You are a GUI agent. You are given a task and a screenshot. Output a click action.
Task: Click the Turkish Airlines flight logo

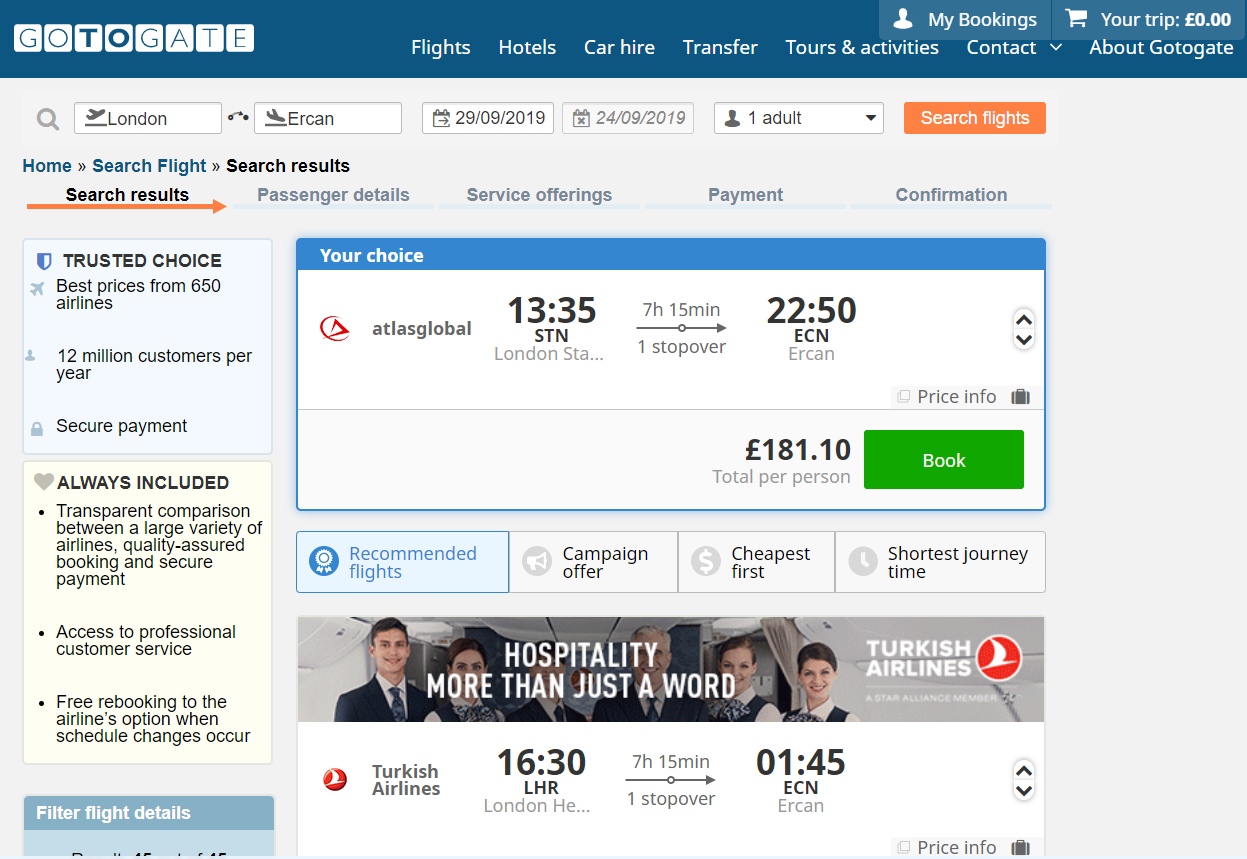coord(335,780)
